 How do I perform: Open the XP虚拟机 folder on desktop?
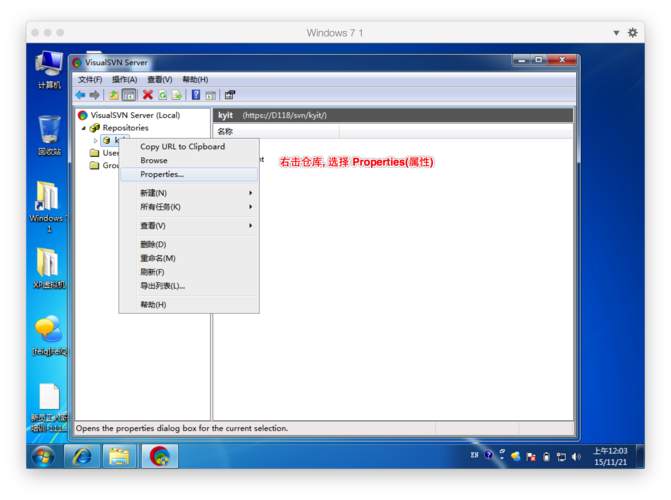(48, 268)
